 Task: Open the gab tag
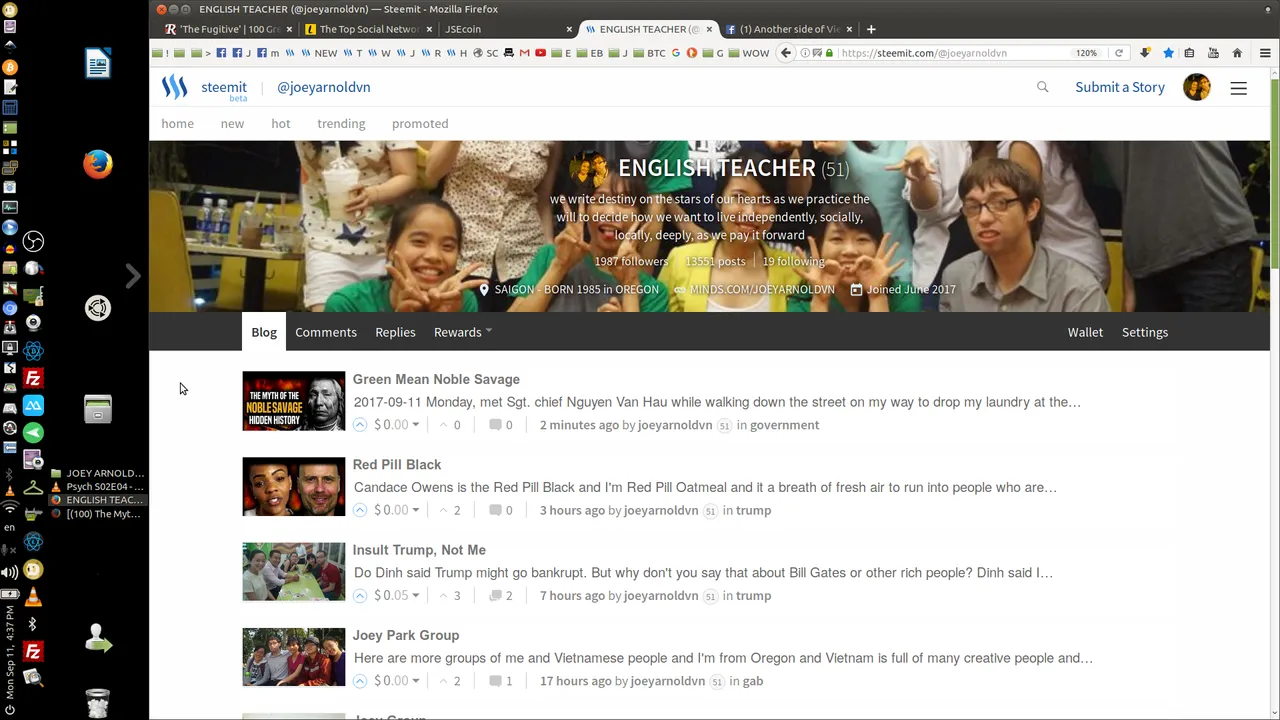click(753, 681)
